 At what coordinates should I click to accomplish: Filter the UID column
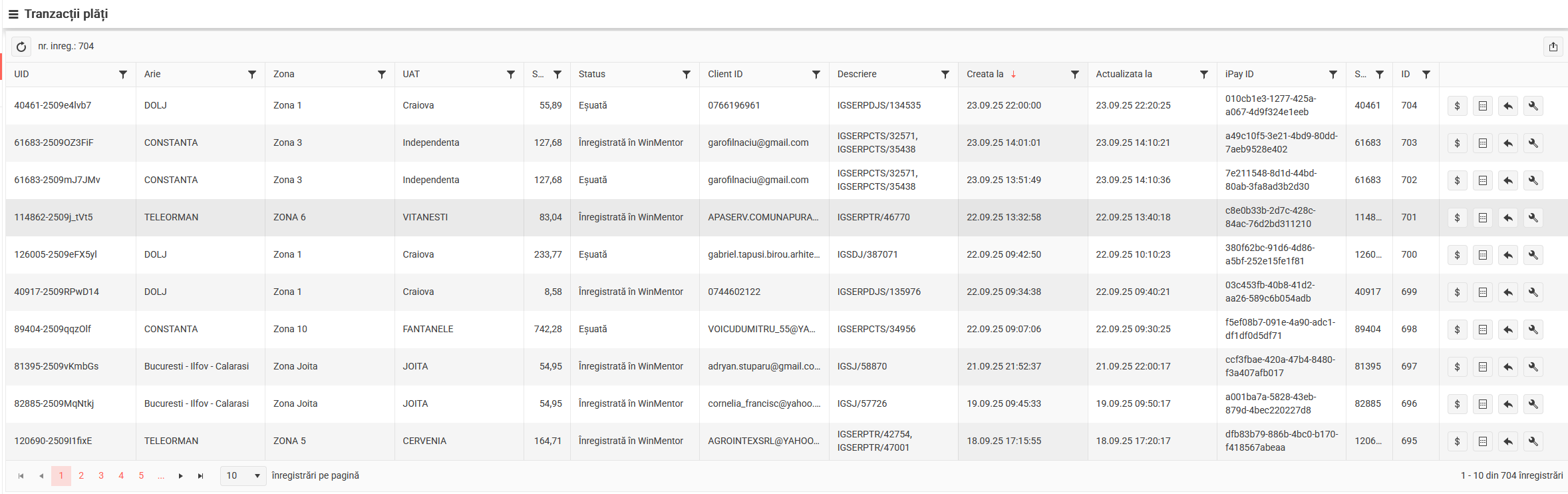click(x=122, y=75)
